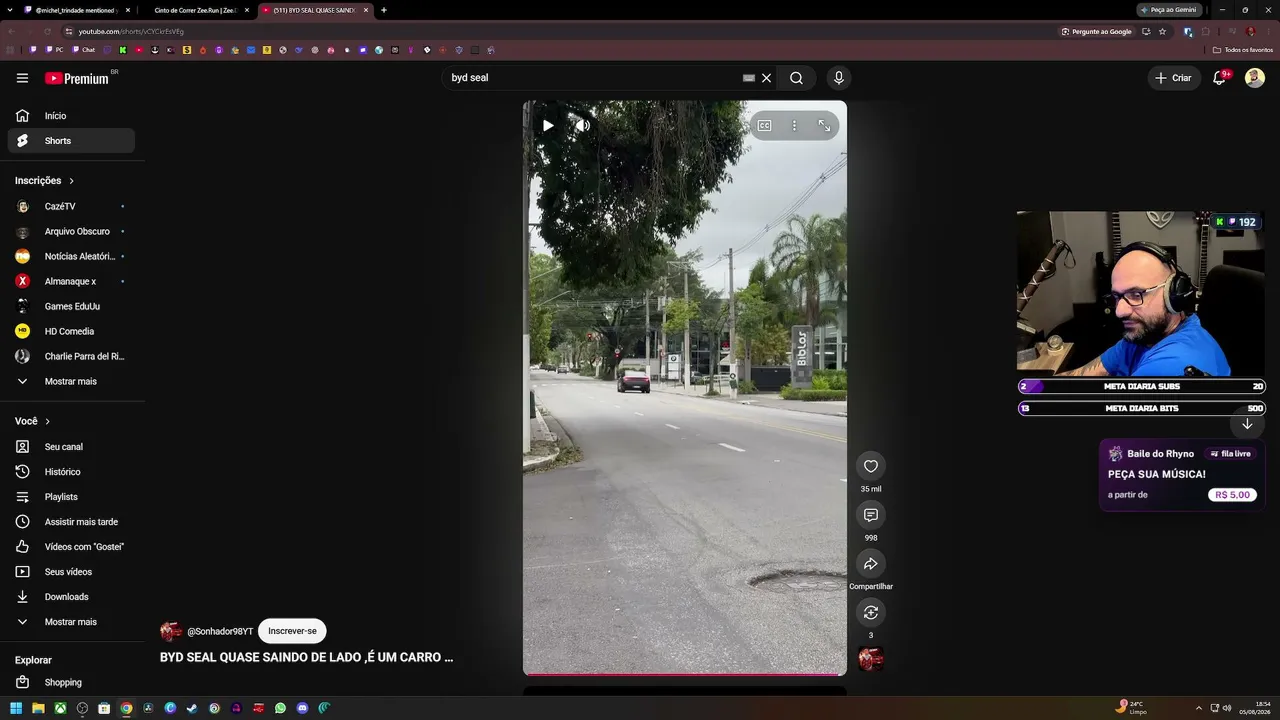Open Discord from the taskbar
Screen dimensions: 1280x720
pyautogui.click(x=302, y=708)
